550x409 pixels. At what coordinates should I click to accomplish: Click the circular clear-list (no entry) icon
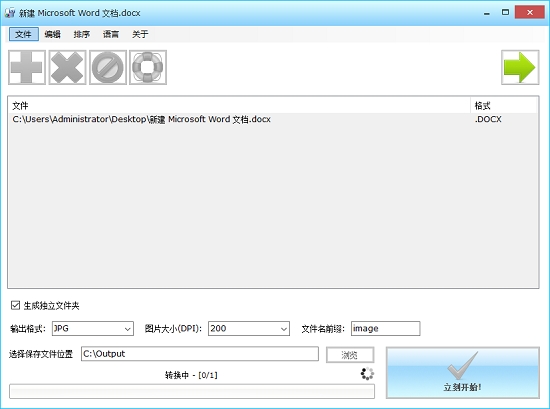[108, 67]
